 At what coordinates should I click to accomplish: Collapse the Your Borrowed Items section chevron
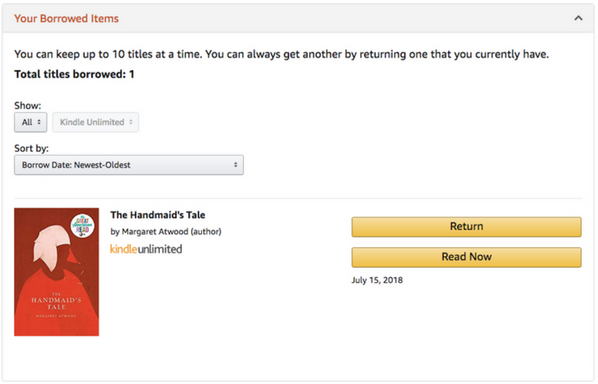click(578, 18)
